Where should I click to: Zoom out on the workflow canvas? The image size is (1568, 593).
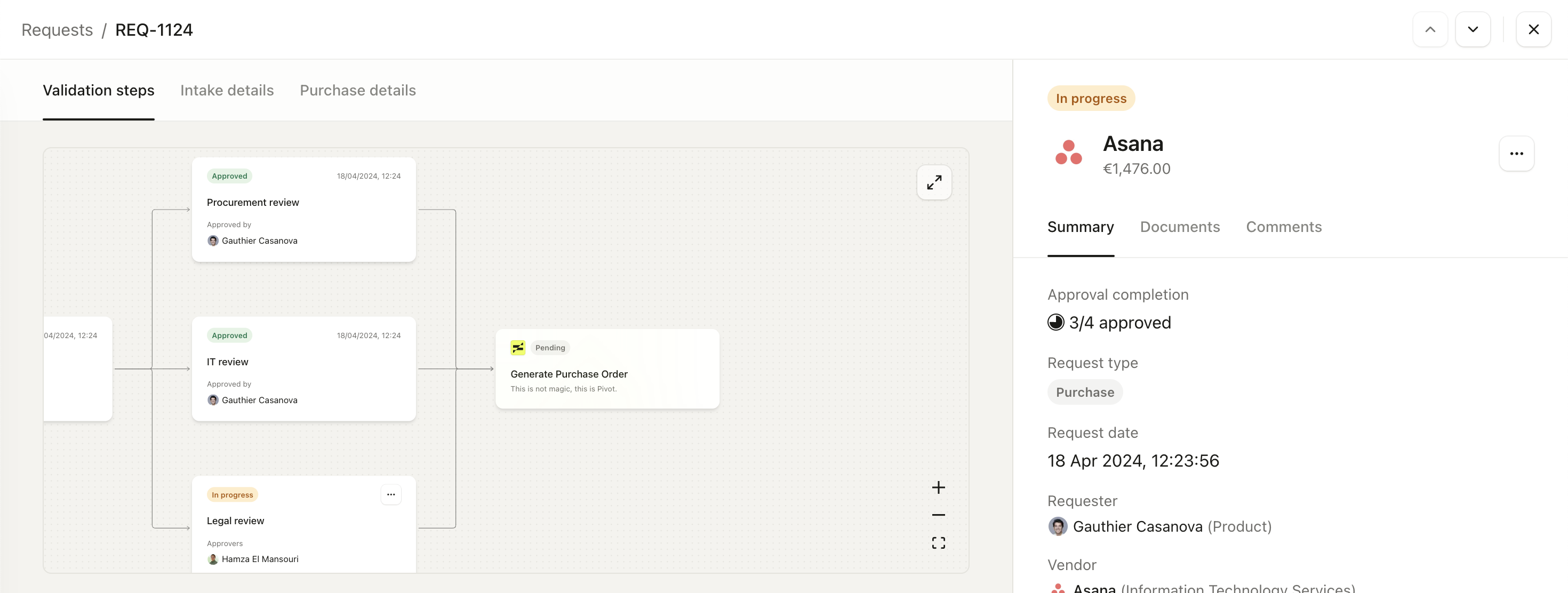938,515
